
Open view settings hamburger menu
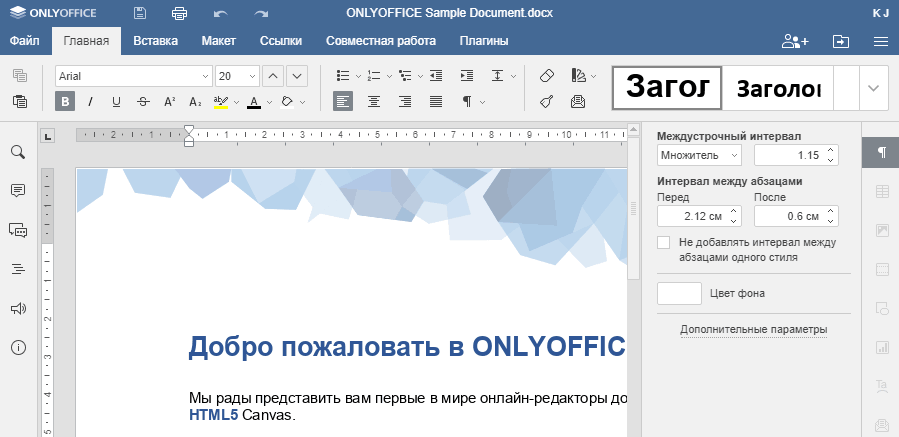(881, 41)
